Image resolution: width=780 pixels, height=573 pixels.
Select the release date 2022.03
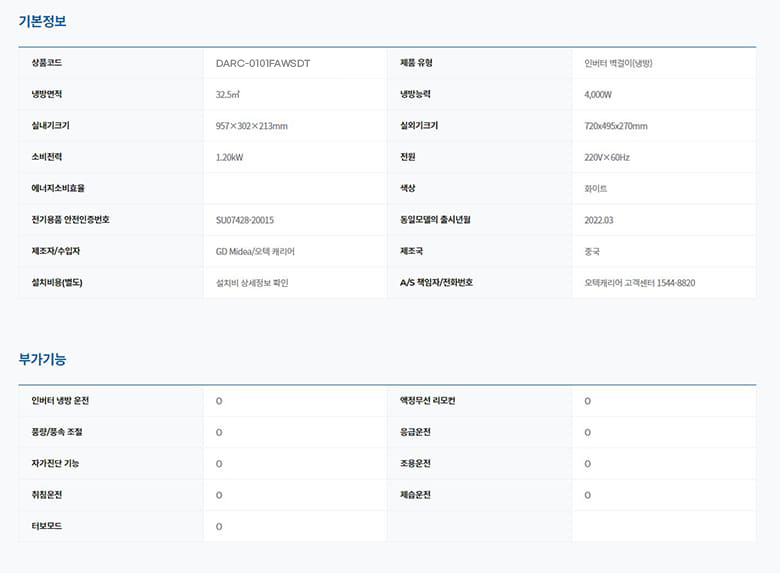599,220
